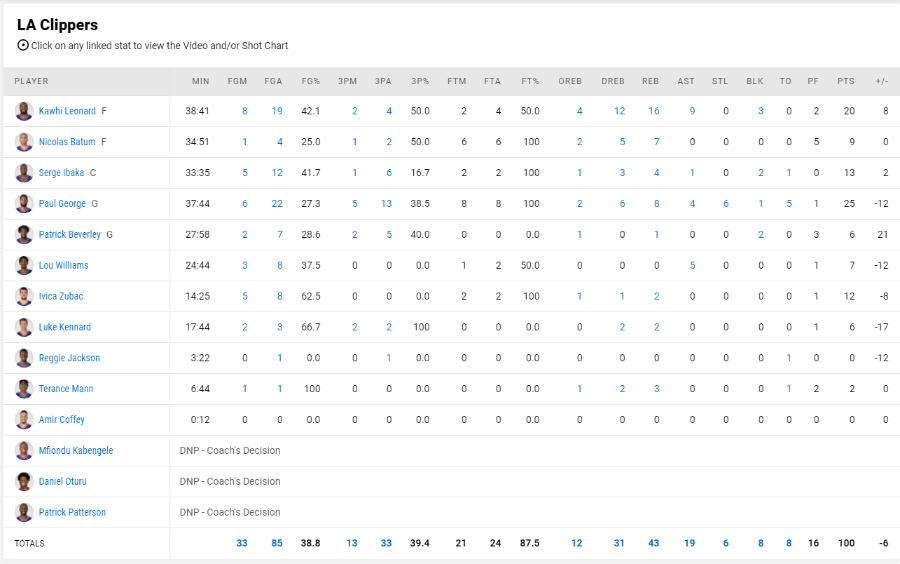Click Serge Ibaka's 2 blocks
The width and height of the screenshot is (900, 564).
761,173
